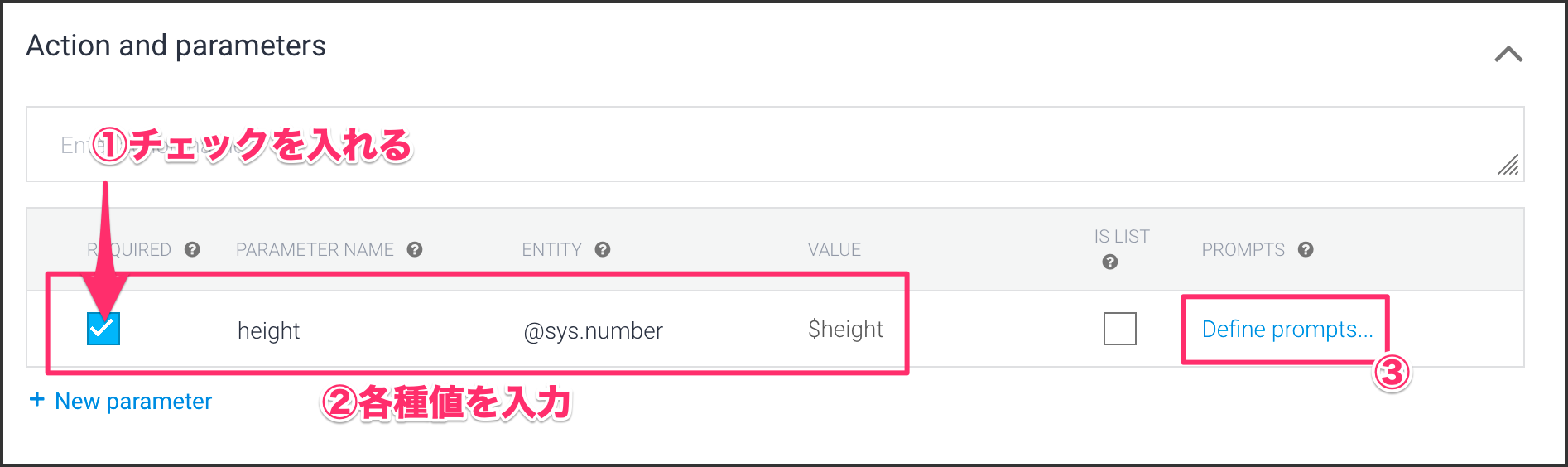Click the help icon under IS LIST
Screen dimensions: 1568x467
(1110, 262)
